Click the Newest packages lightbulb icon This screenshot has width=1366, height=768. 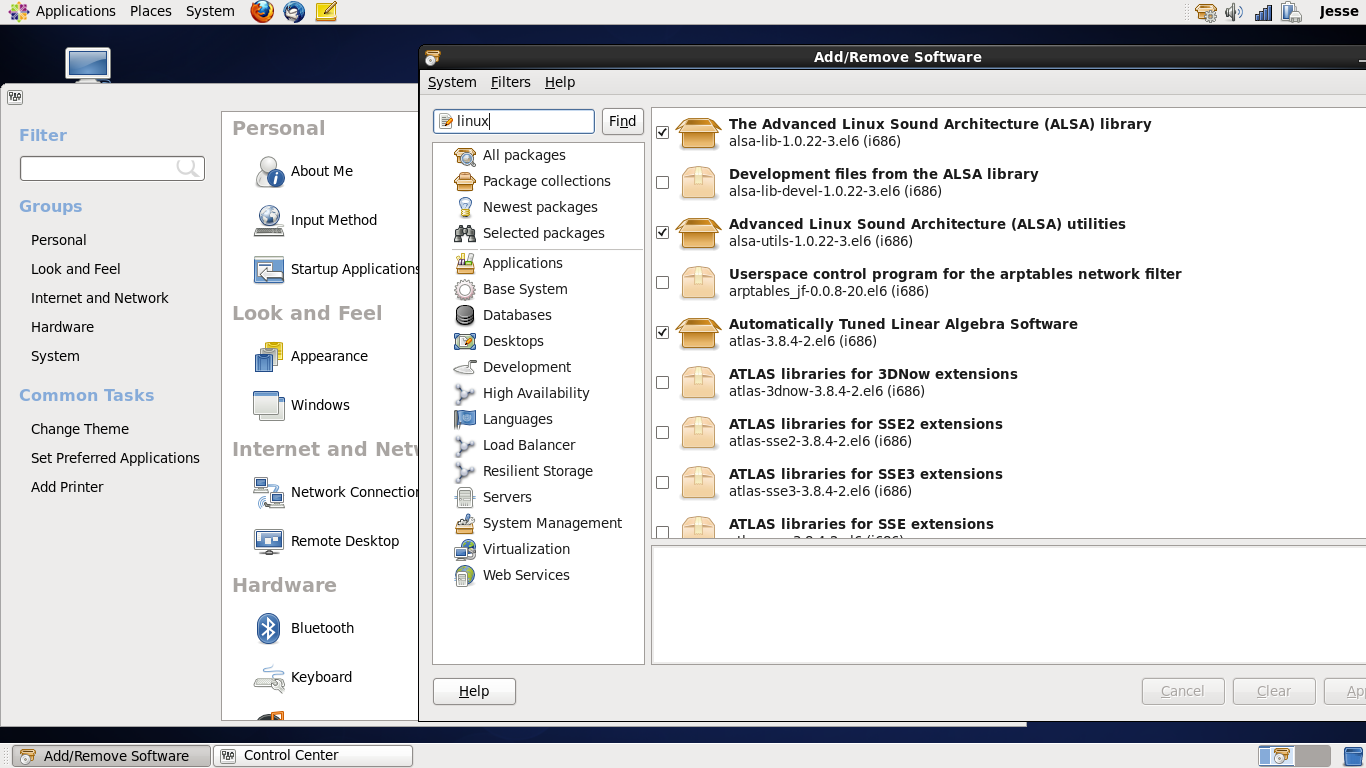pyautogui.click(x=465, y=207)
